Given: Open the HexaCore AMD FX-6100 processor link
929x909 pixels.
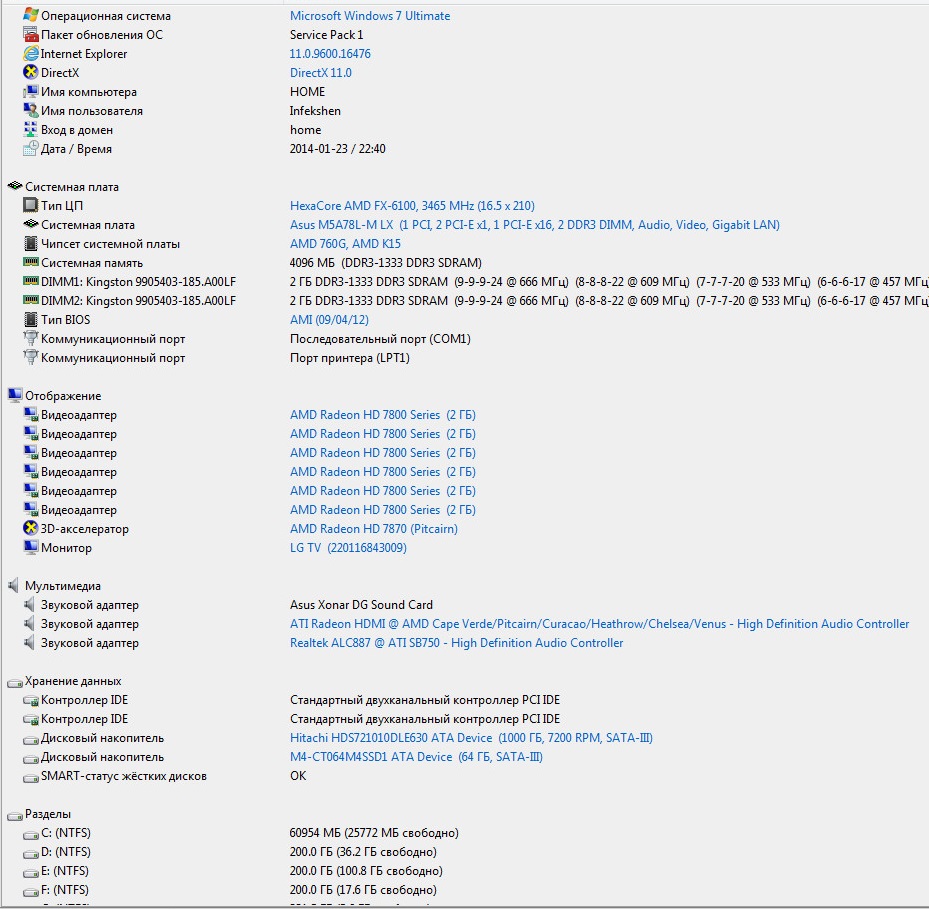Looking at the screenshot, I should click(x=412, y=206).
